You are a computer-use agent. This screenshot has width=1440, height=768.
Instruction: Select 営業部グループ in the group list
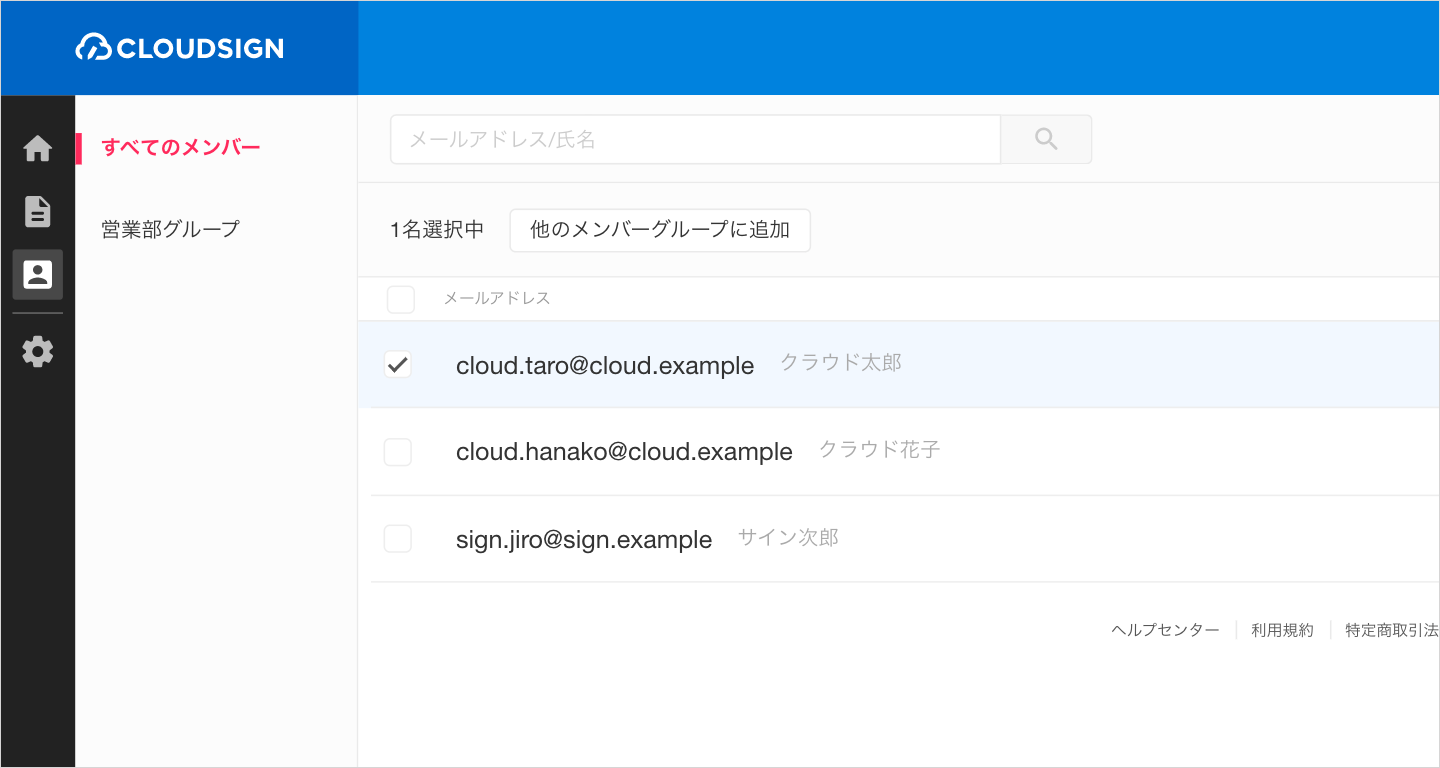pyautogui.click(x=171, y=229)
